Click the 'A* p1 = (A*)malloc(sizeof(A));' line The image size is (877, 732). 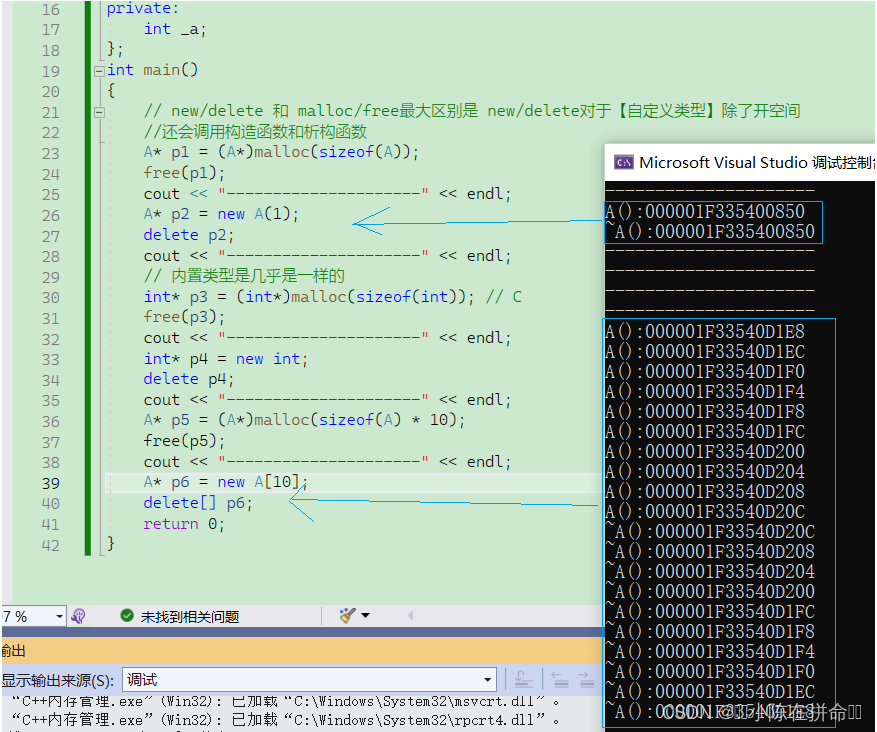click(281, 152)
